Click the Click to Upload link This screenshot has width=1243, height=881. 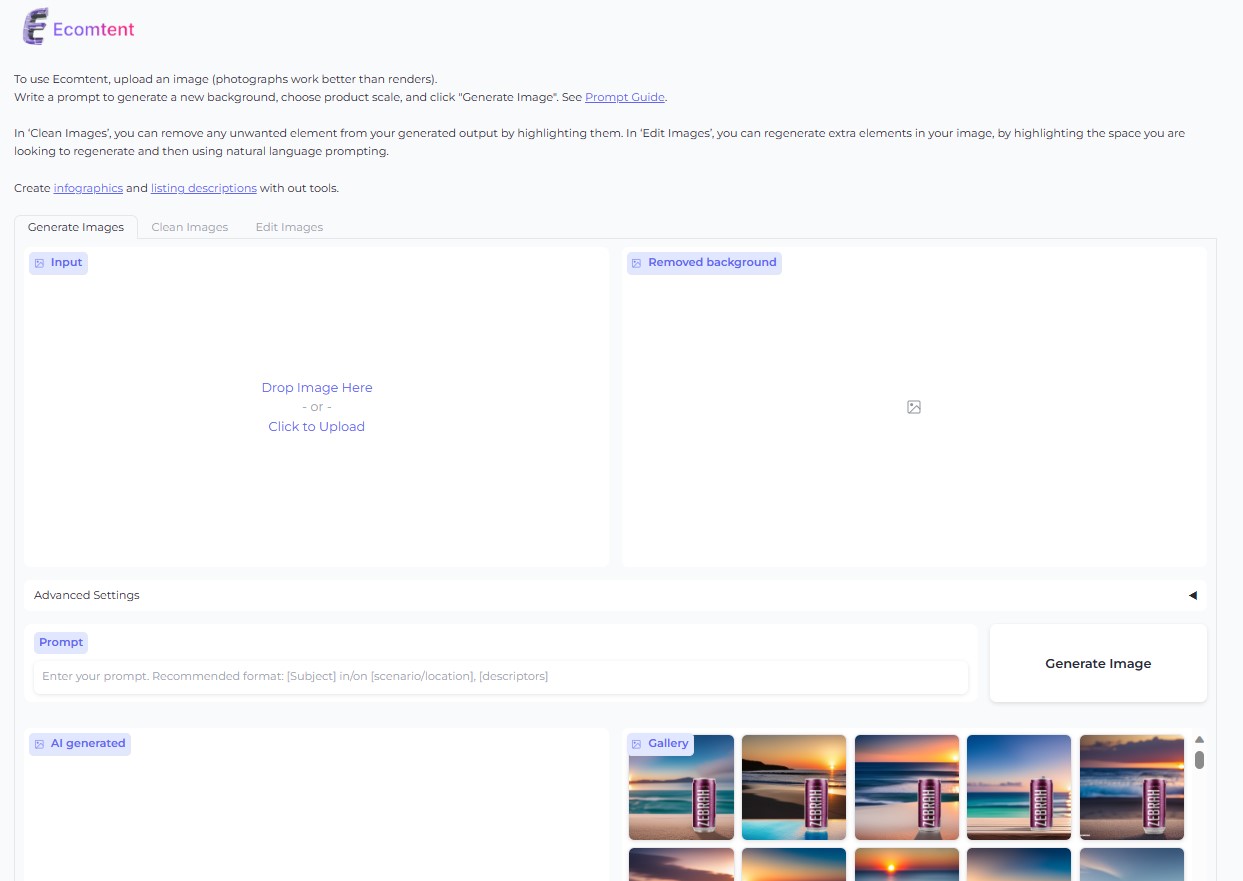click(316, 426)
